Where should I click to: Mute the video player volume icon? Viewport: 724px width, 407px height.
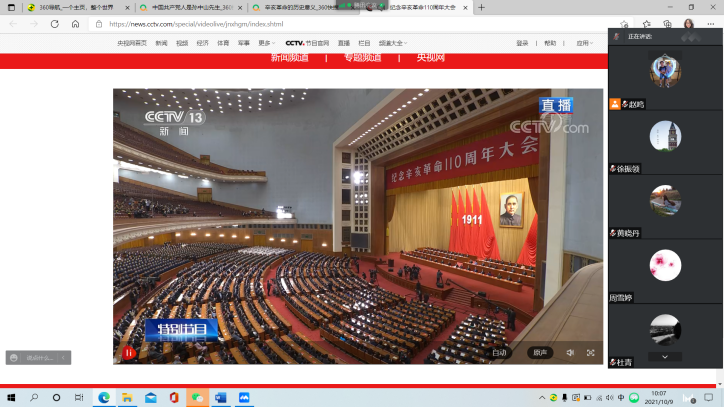[570, 352]
